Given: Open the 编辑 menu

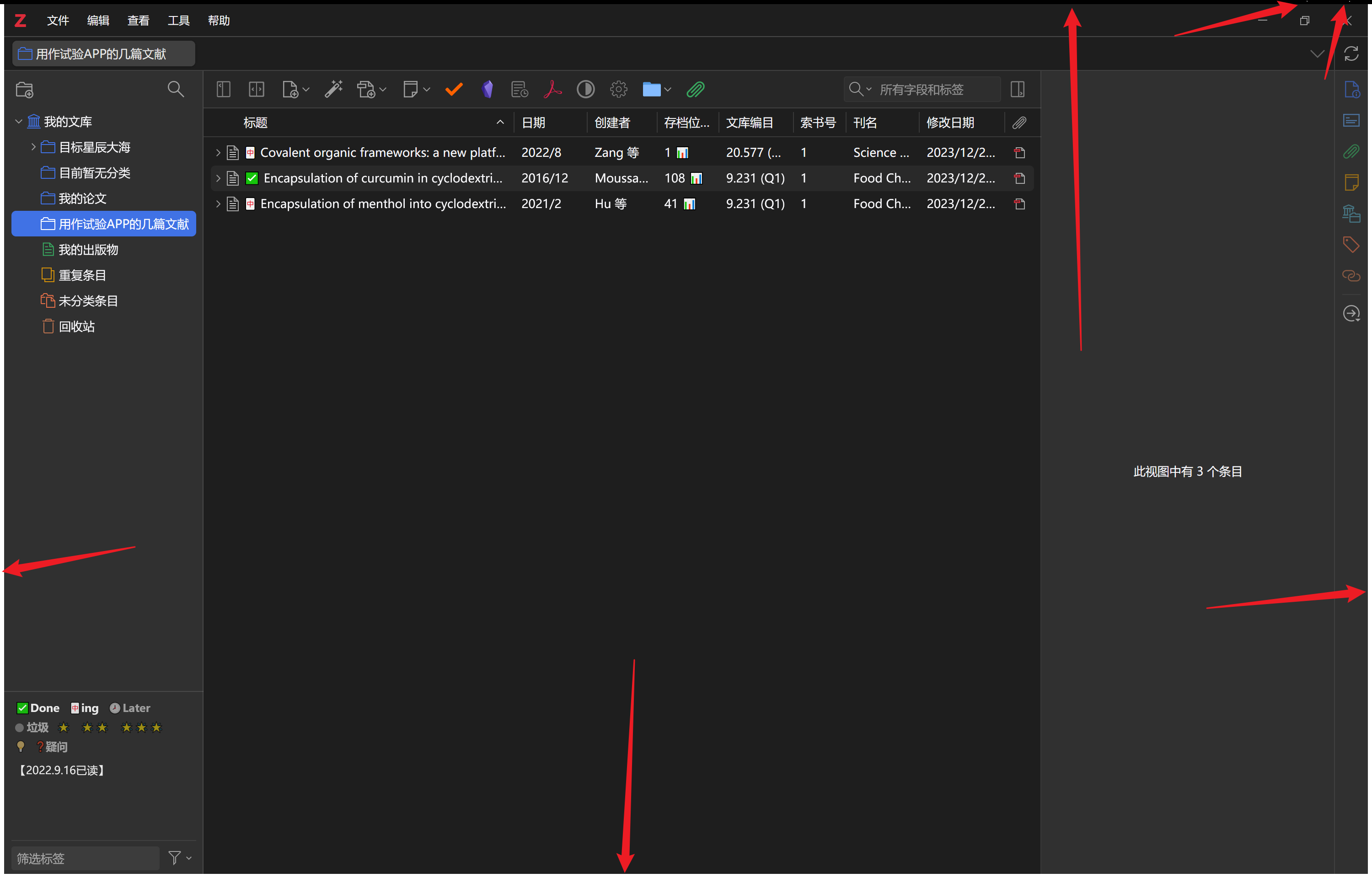Looking at the screenshot, I should [x=98, y=21].
